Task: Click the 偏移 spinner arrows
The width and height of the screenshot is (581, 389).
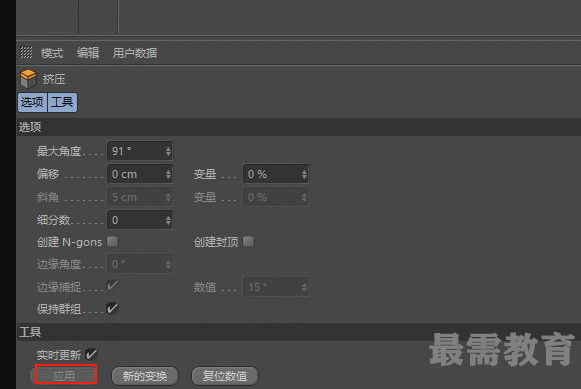Action: click(168, 174)
